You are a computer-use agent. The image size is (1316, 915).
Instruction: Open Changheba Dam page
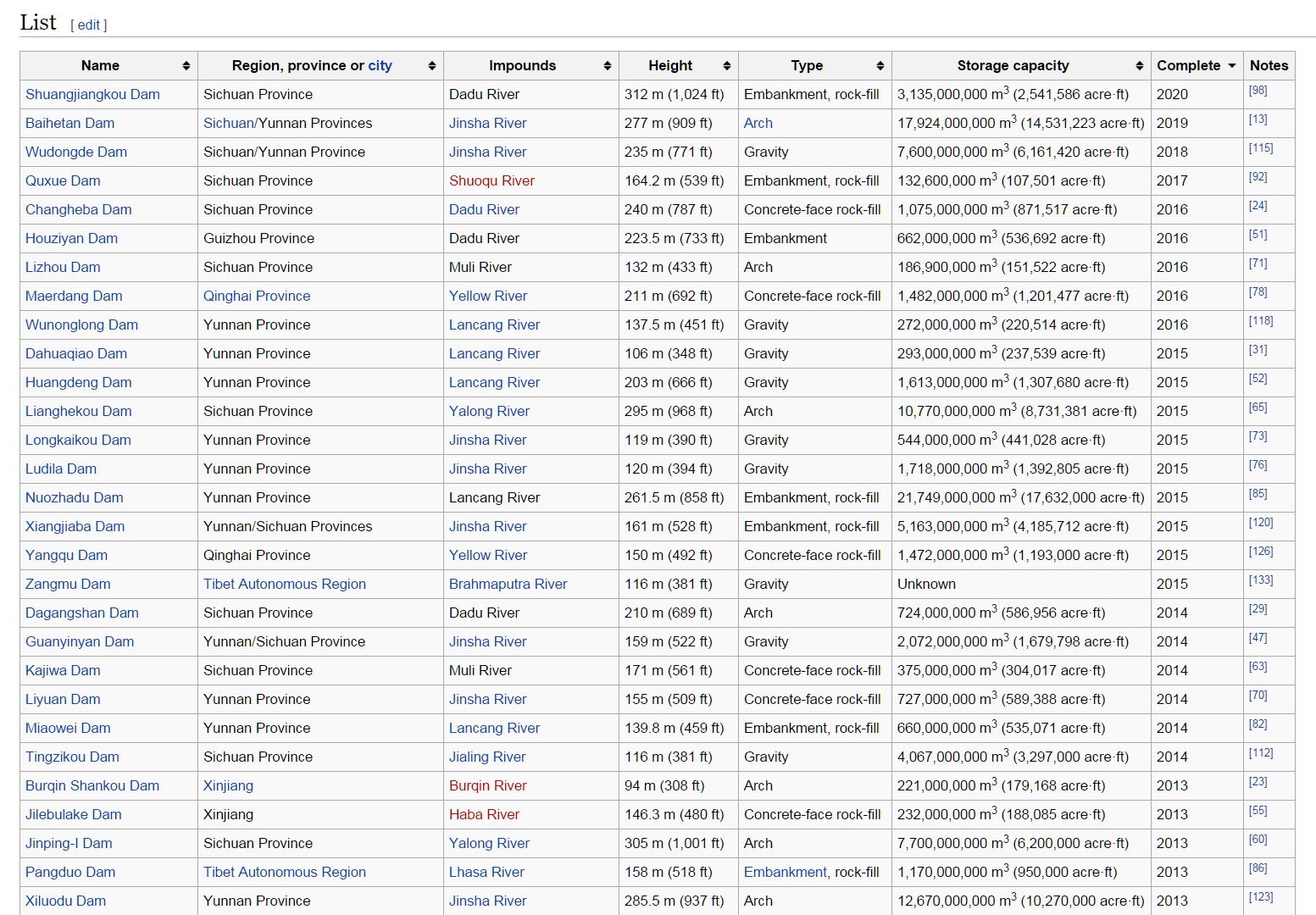click(x=79, y=210)
